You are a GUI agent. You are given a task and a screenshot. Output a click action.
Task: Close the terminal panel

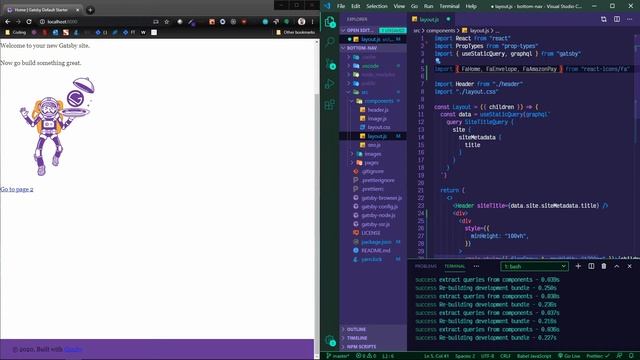630,266
